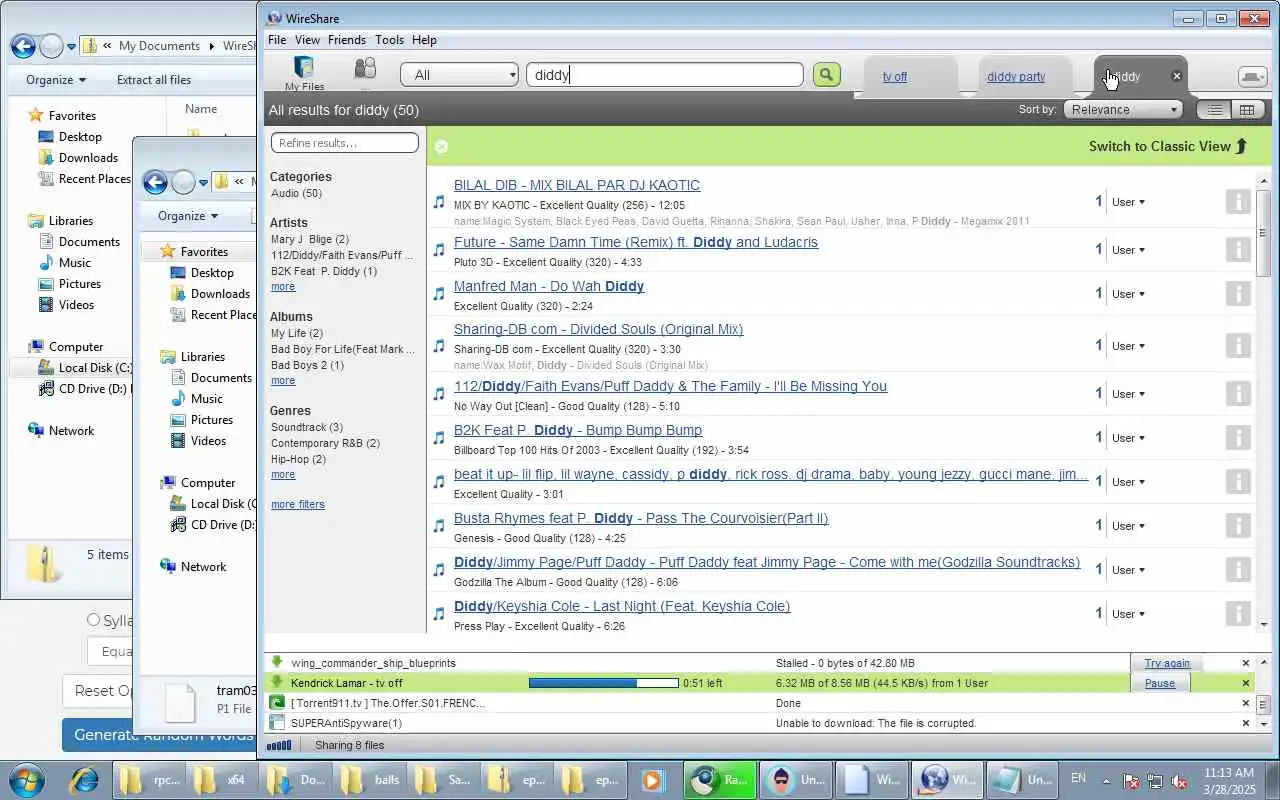Expand User dropdown for Godzilla Soundtracks result

[x=1128, y=570]
